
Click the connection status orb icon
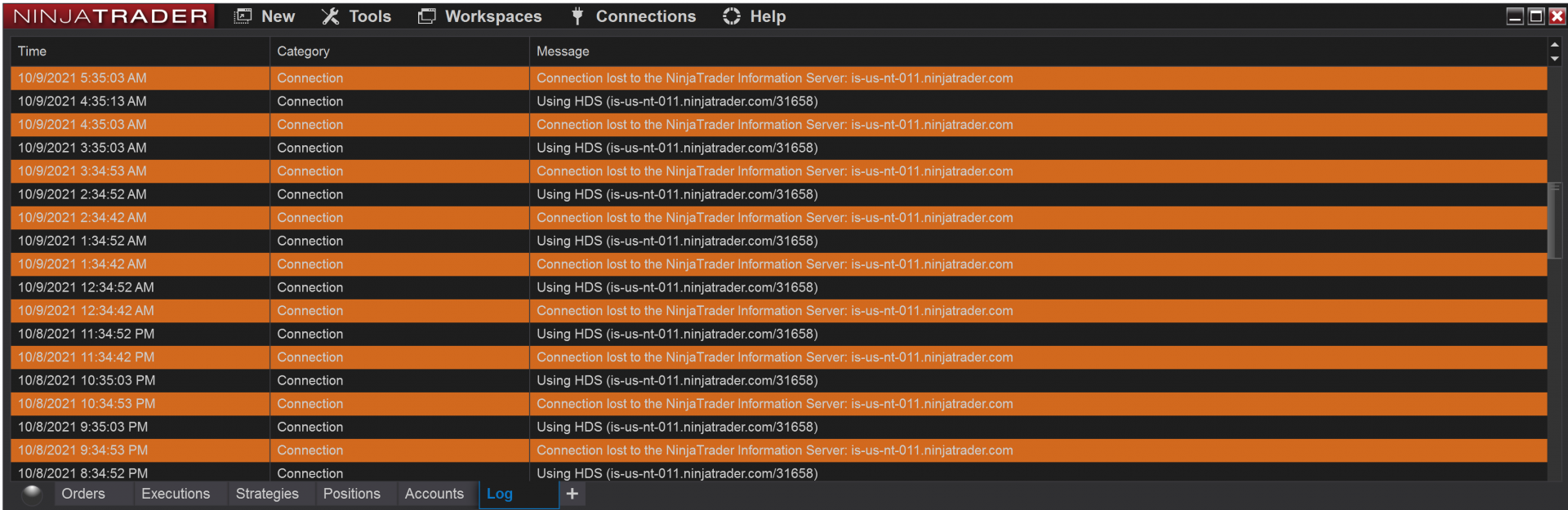click(x=33, y=494)
